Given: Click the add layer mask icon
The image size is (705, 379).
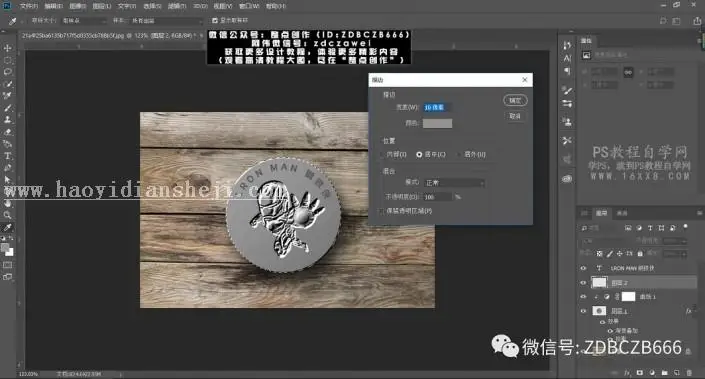Looking at the screenshot, I should [x=639, y=373].
